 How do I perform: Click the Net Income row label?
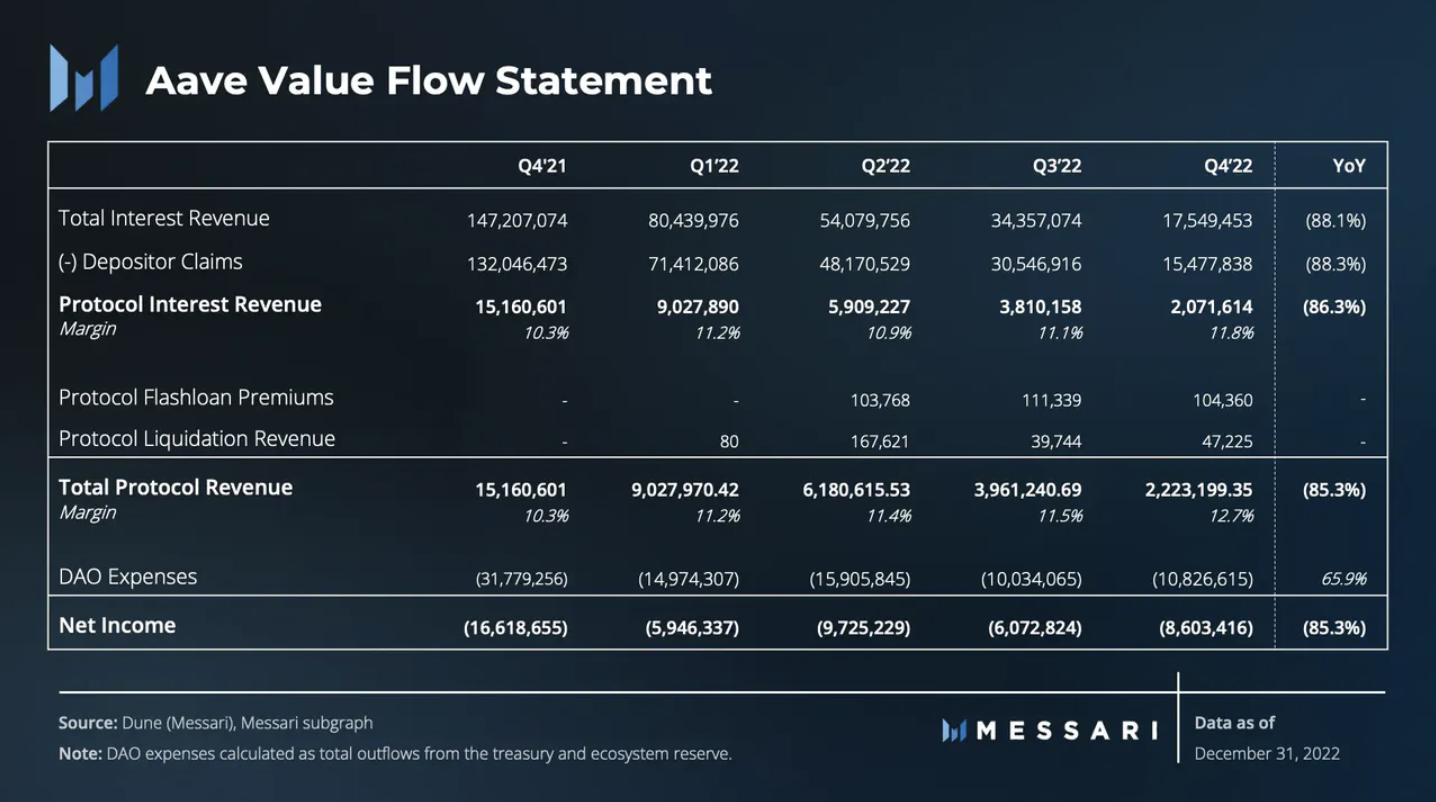(x=117, y=625)
